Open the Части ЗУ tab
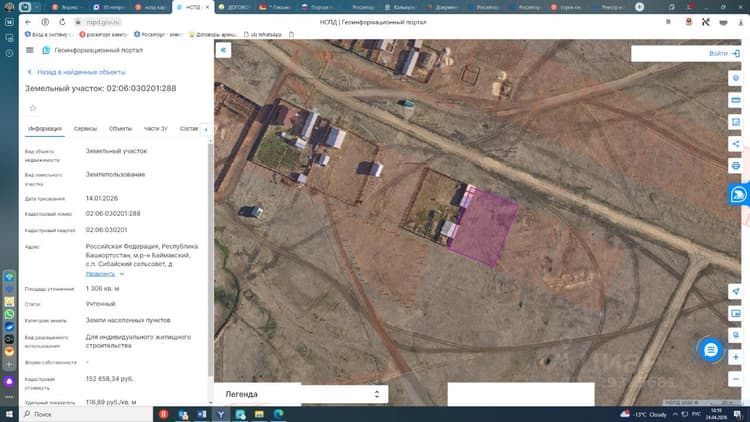 pos(155,129)
